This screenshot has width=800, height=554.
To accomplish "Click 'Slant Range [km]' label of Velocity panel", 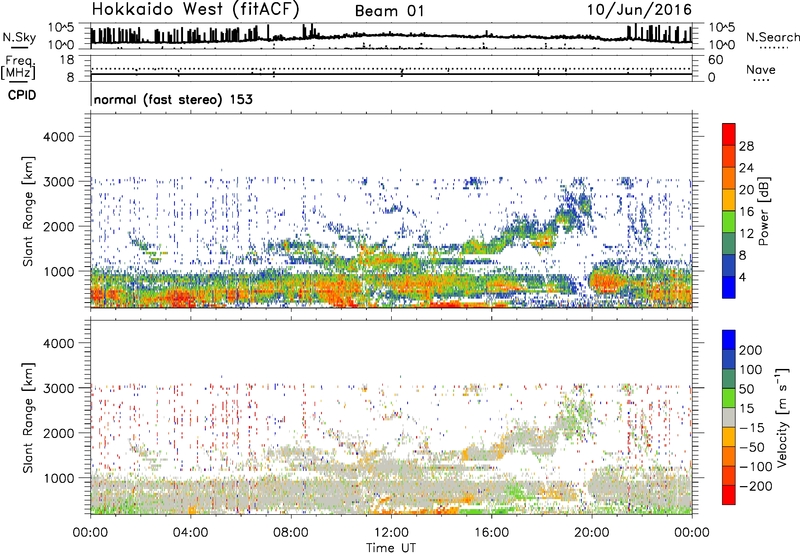I will tap(28, 417).
